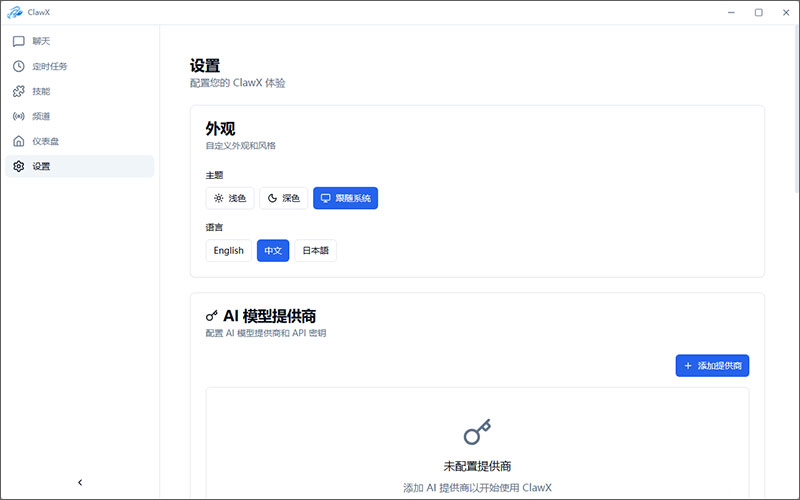Click the 设置 gear icon
Screen dimensions: 800x500
pyautogui.click(x=19, y=166)
